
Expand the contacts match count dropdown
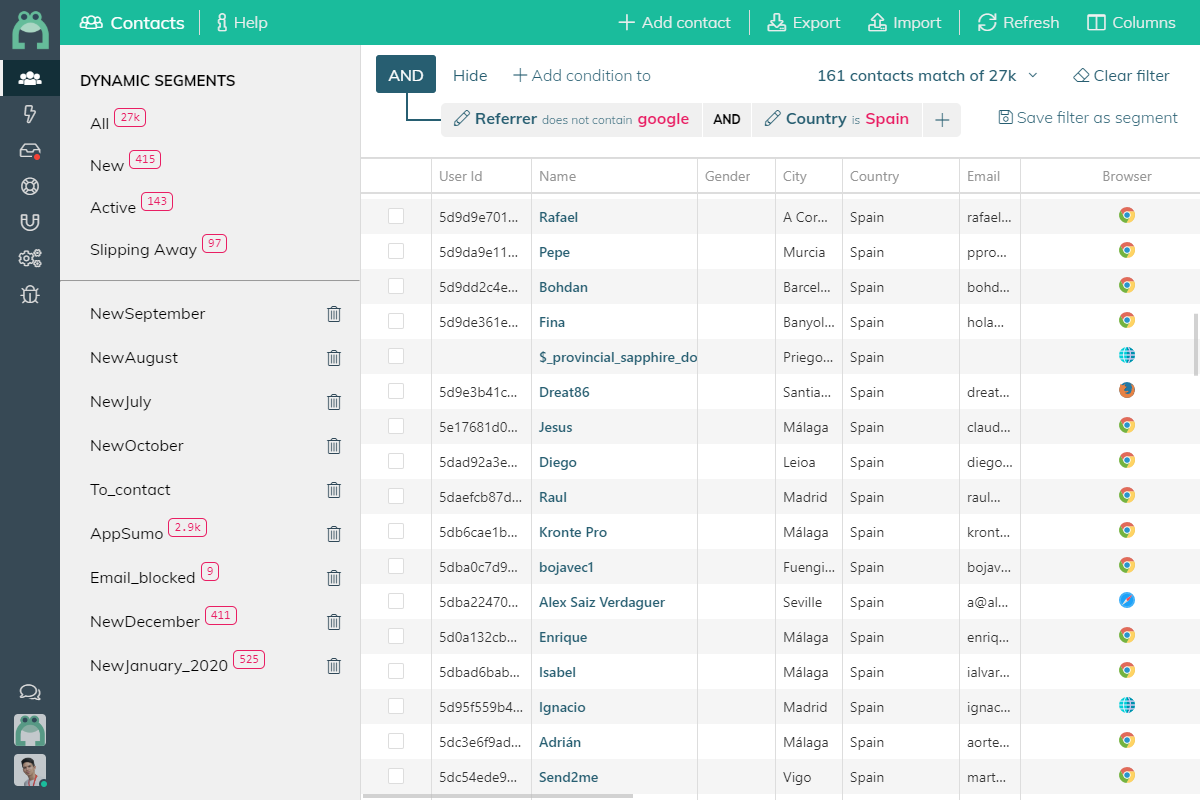point(1033,76)
